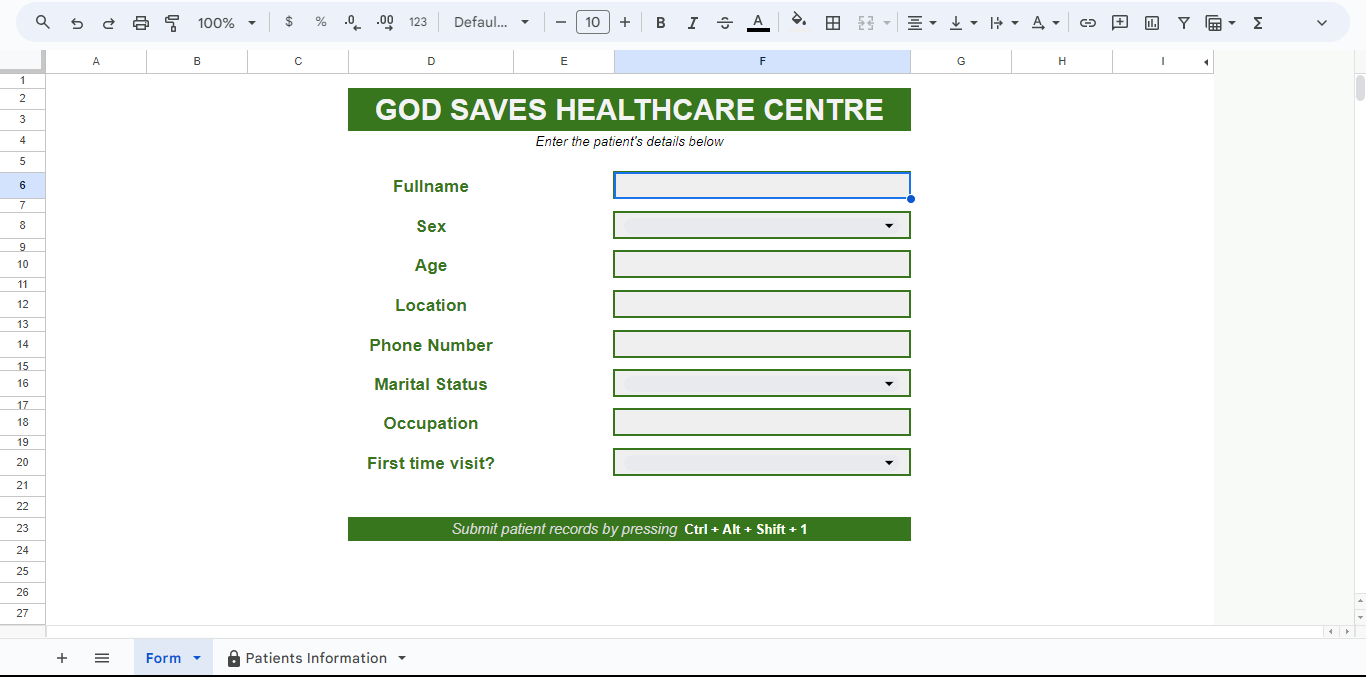Select the Form sheet tab
Image resolution: width=1366 pixels, height=677 pixels.
coord(163,658)
